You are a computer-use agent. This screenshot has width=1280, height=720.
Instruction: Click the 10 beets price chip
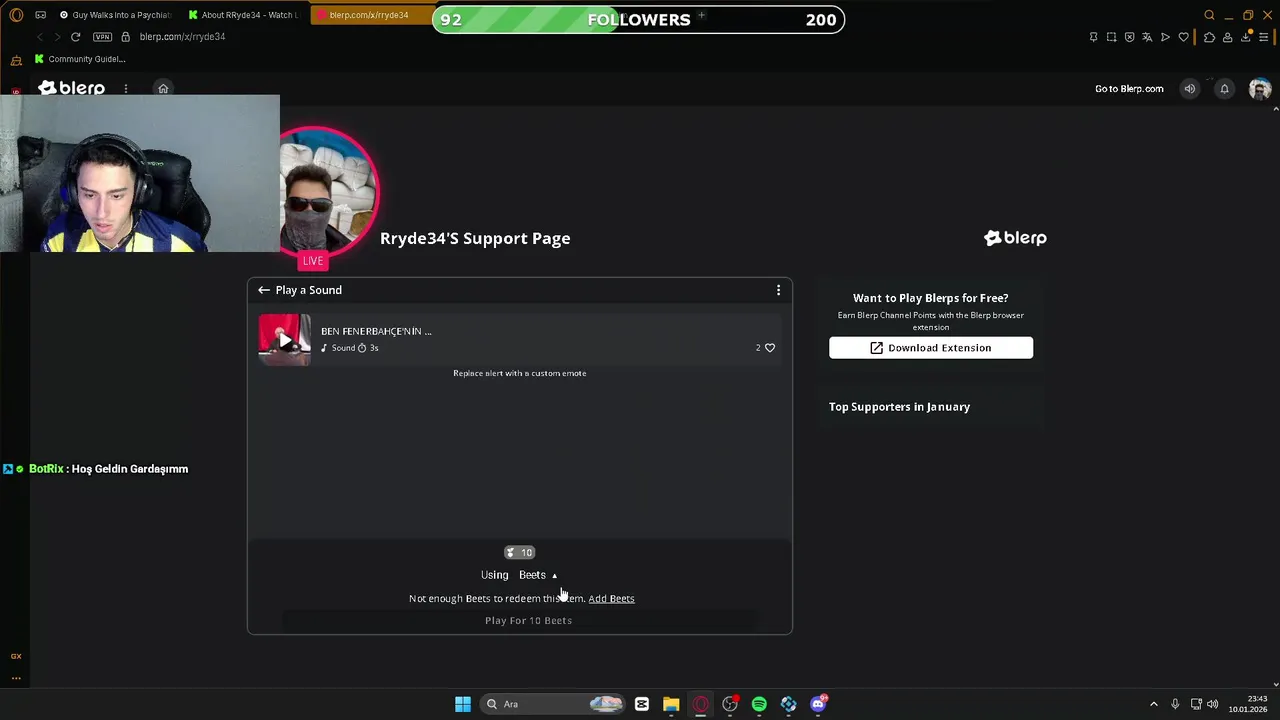(520, 552)
